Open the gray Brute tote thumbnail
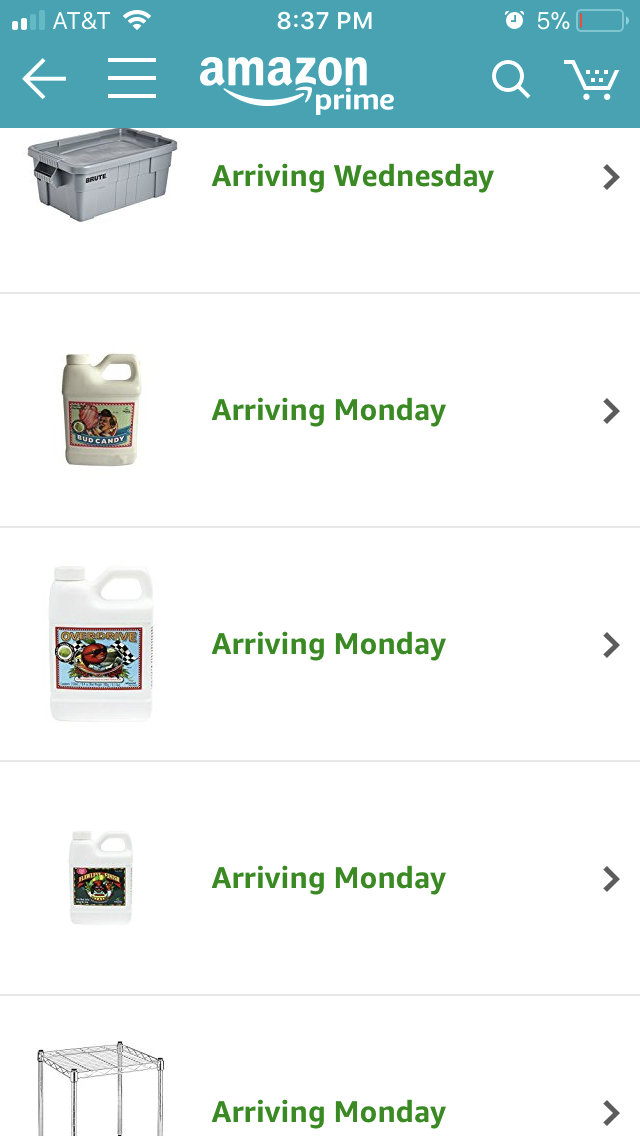The height and width of the screenshot is (1136, 640). [x=102, y=175]
